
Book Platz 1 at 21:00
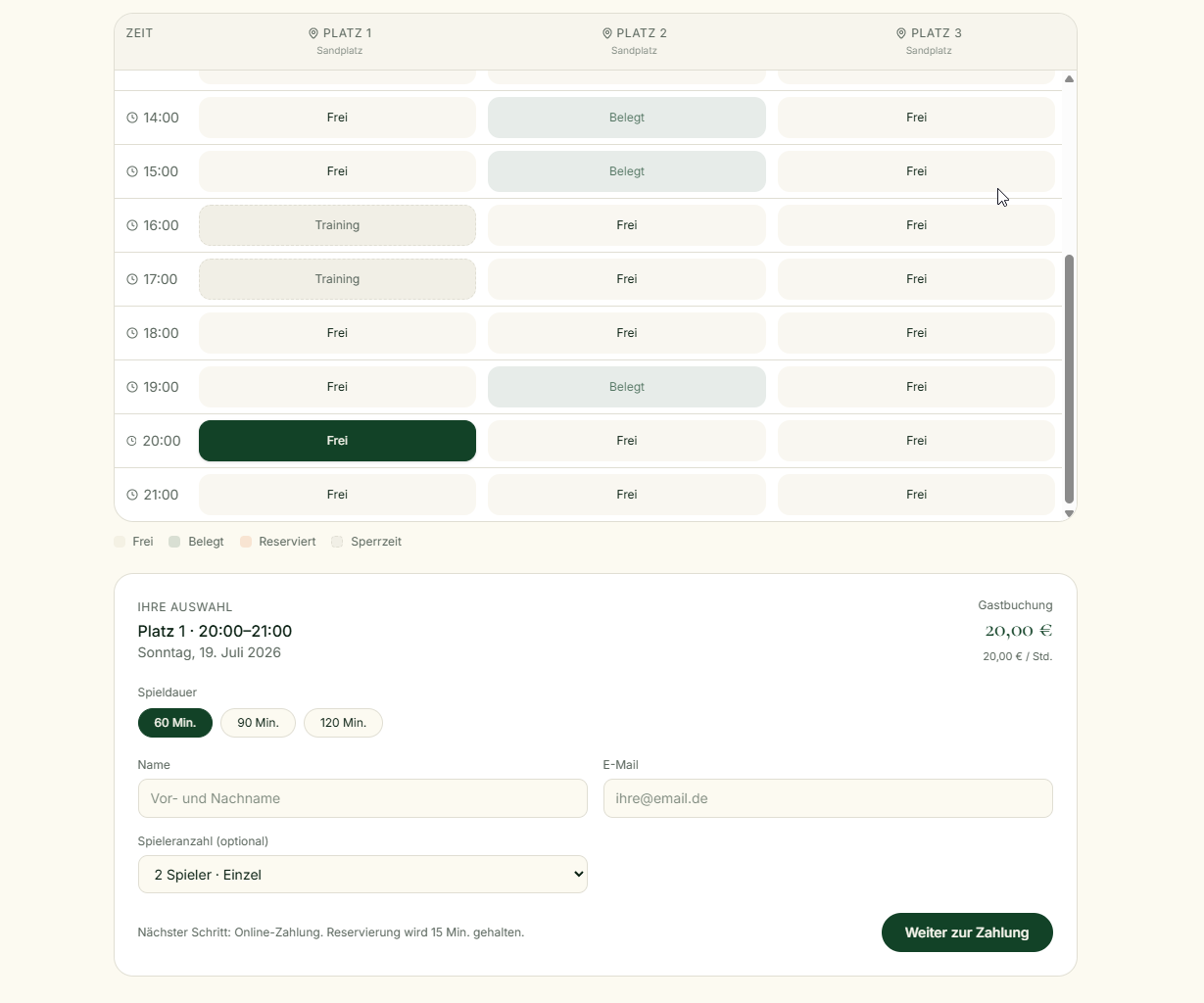point(337,495)
